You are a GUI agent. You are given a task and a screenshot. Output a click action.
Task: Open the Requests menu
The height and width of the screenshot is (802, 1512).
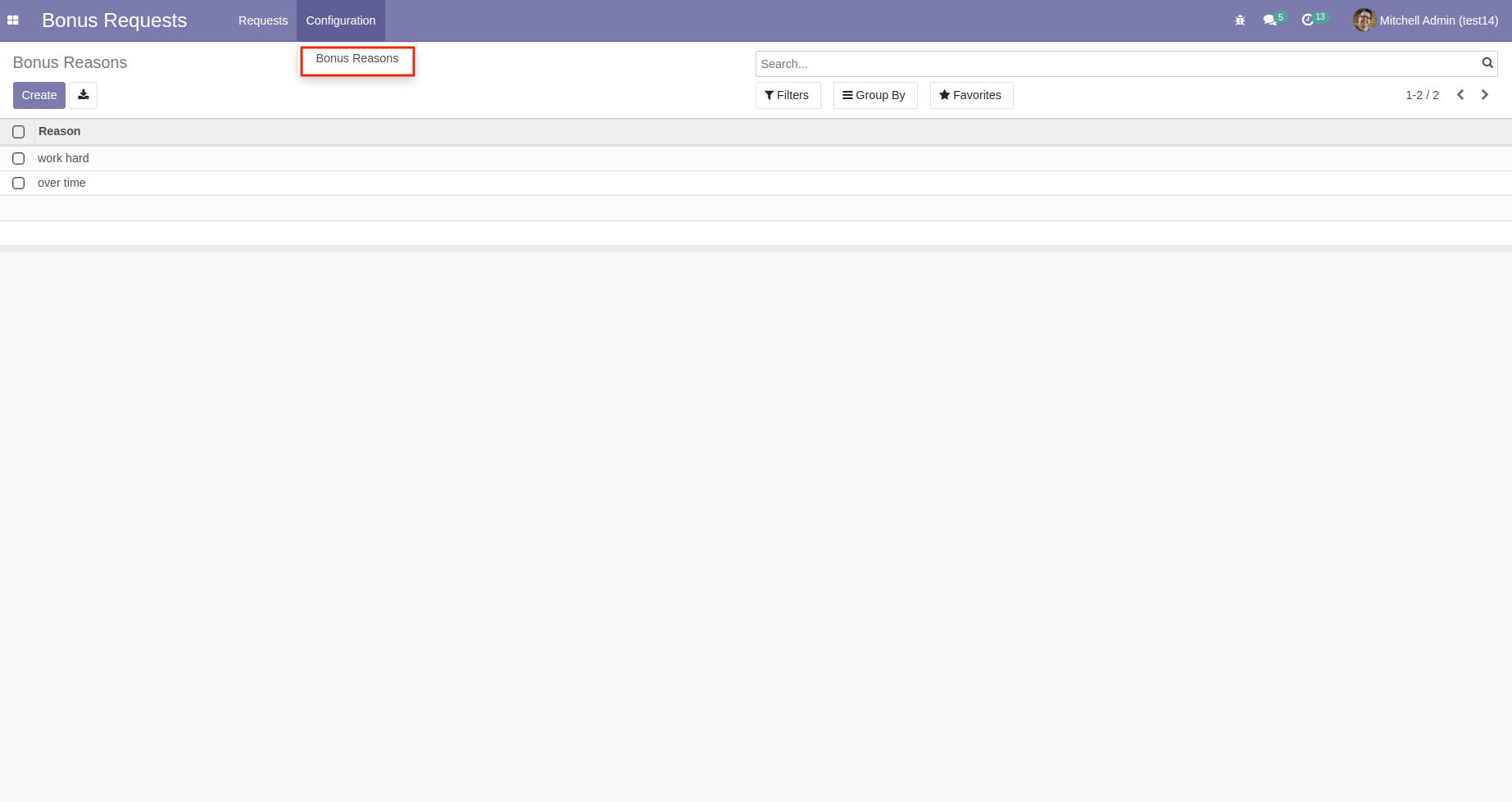[263, 20]
